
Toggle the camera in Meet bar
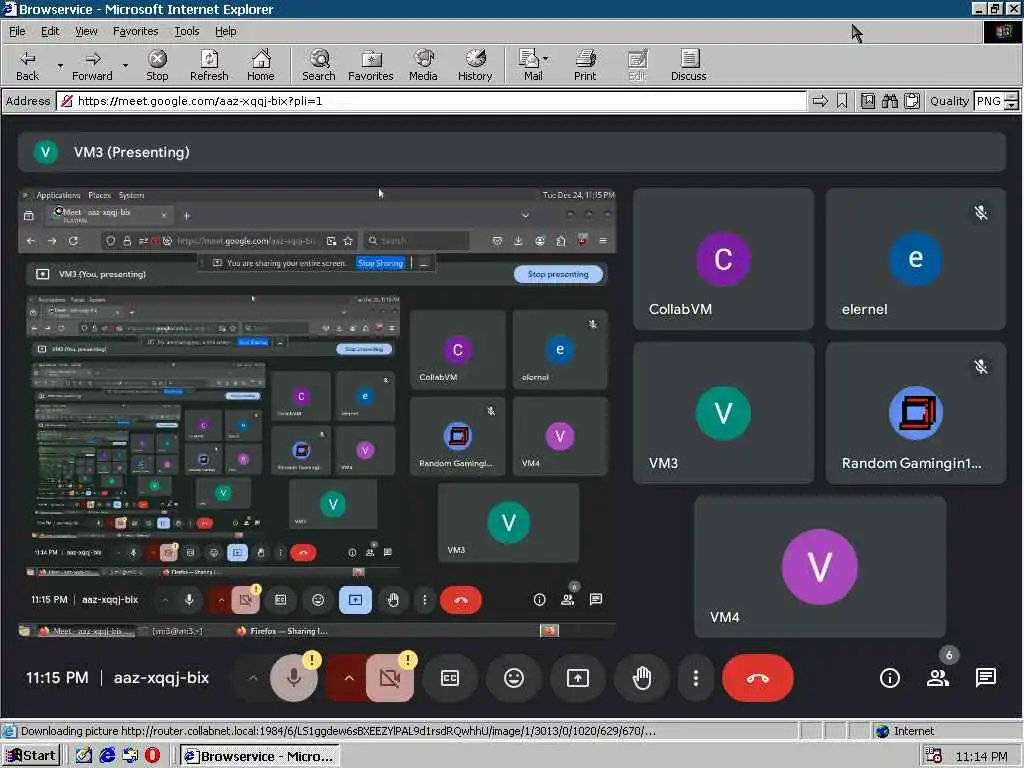click(390, 678)
